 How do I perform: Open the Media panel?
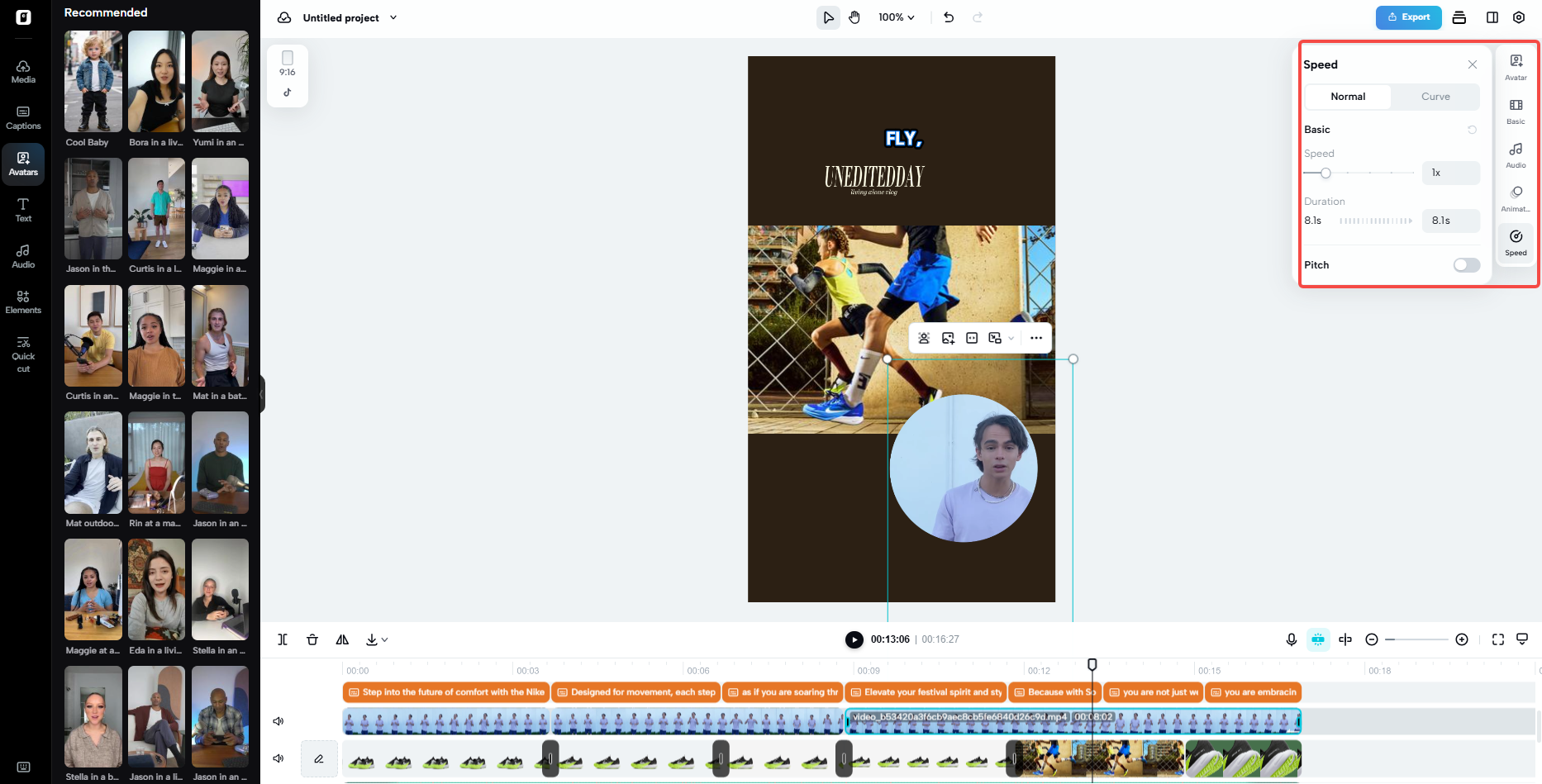pos(23,72)
